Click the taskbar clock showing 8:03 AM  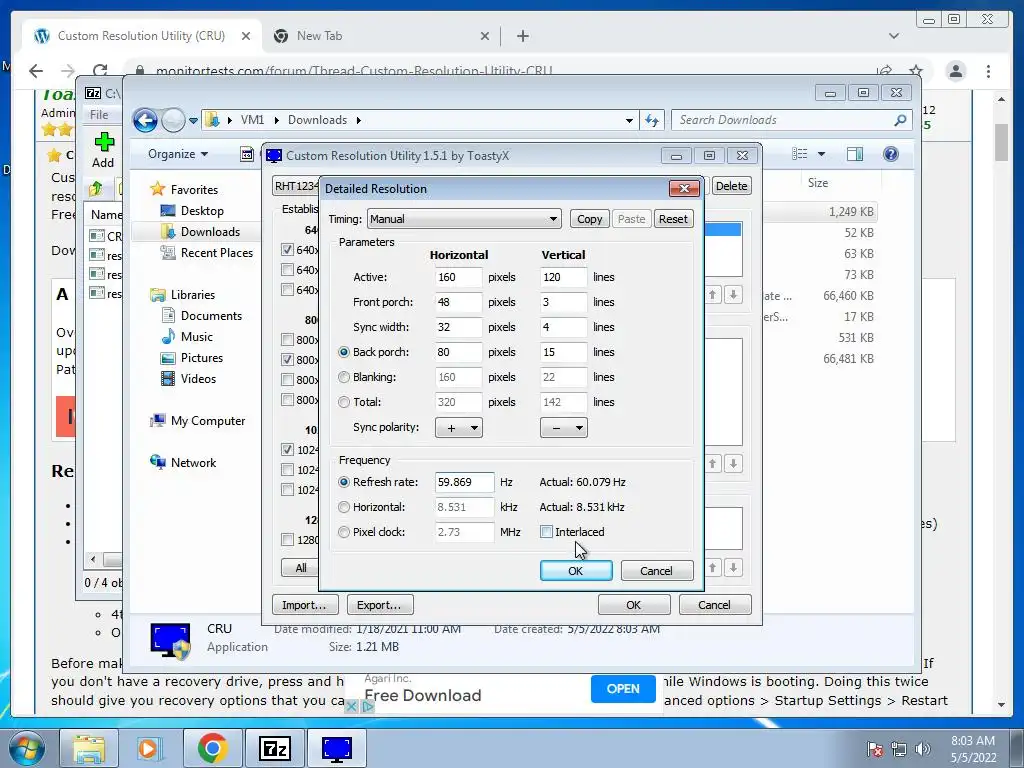973,748
